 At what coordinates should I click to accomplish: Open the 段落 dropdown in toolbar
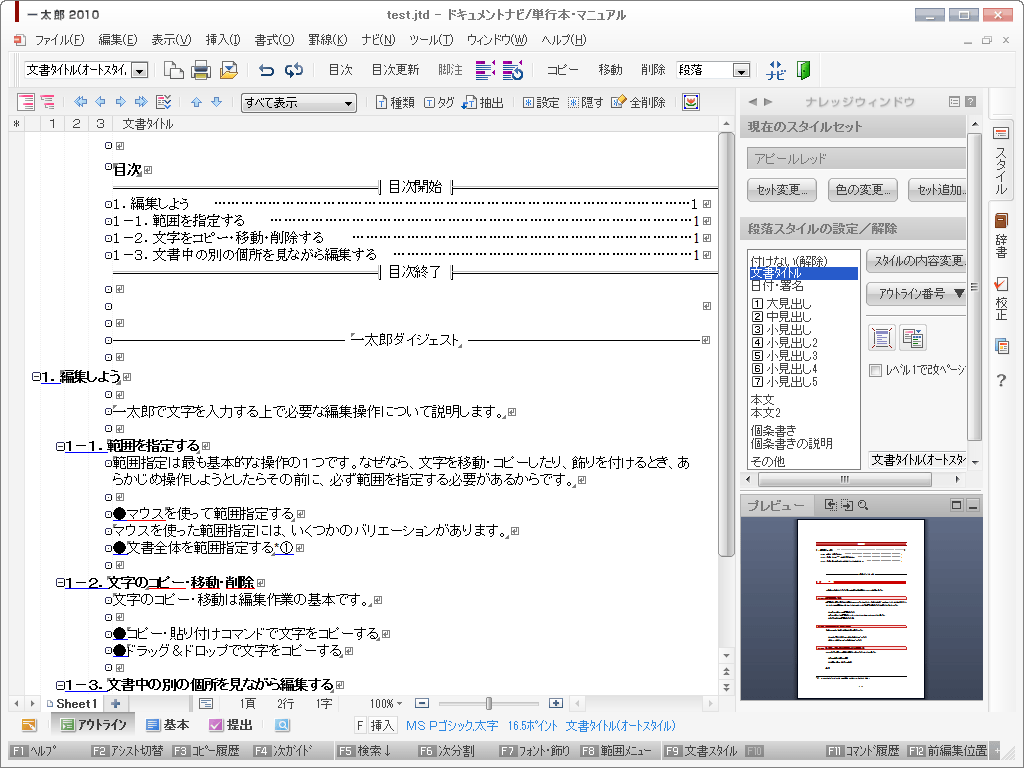741,71
